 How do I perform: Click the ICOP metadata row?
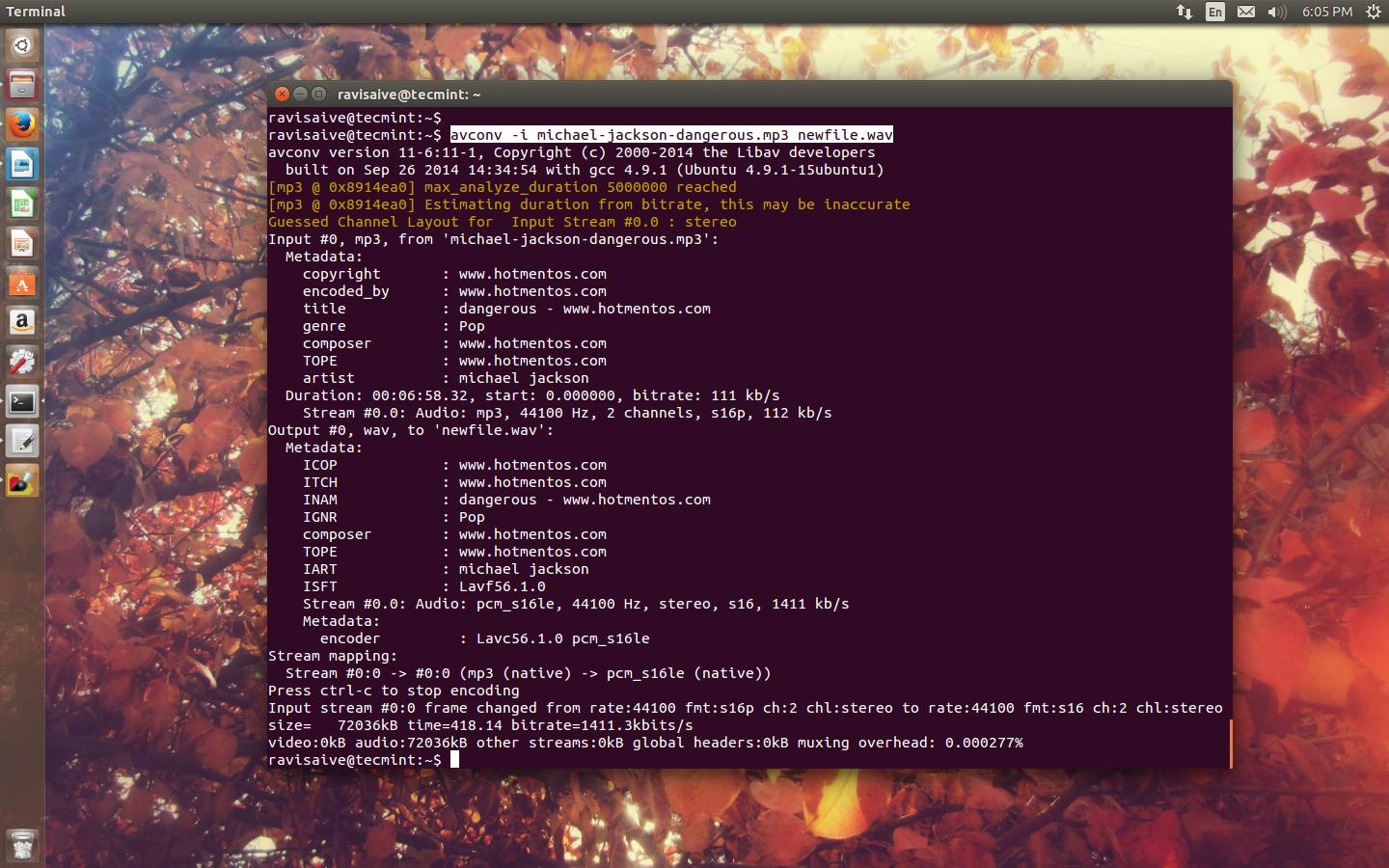[x=454, y=465]
